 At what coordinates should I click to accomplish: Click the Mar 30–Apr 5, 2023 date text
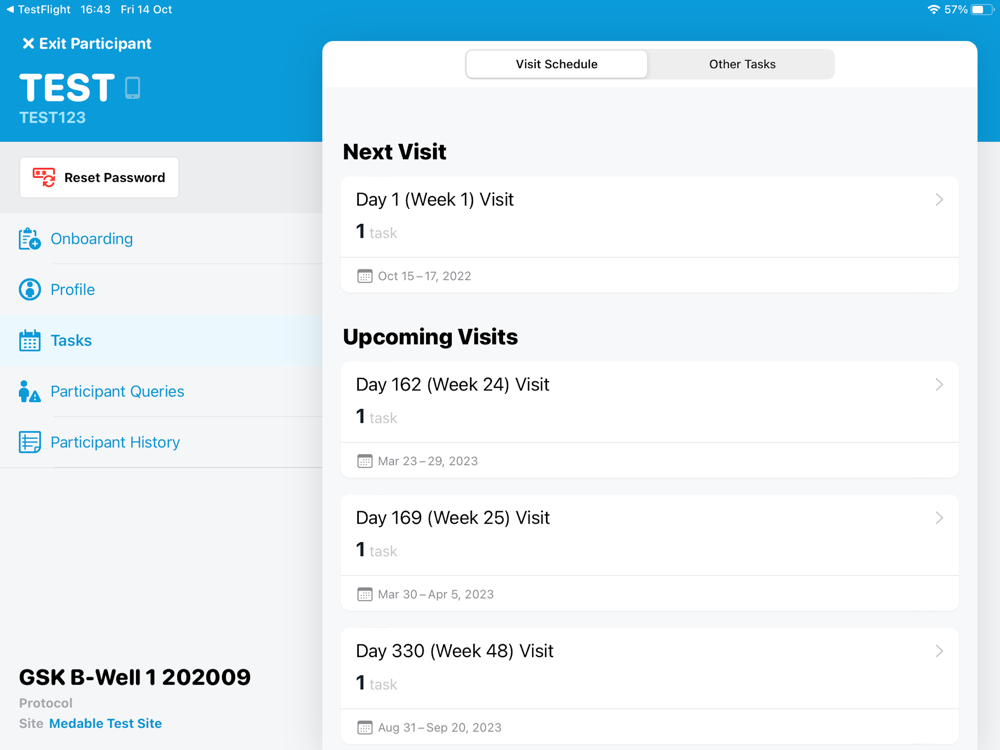click(x=436, y=594)
